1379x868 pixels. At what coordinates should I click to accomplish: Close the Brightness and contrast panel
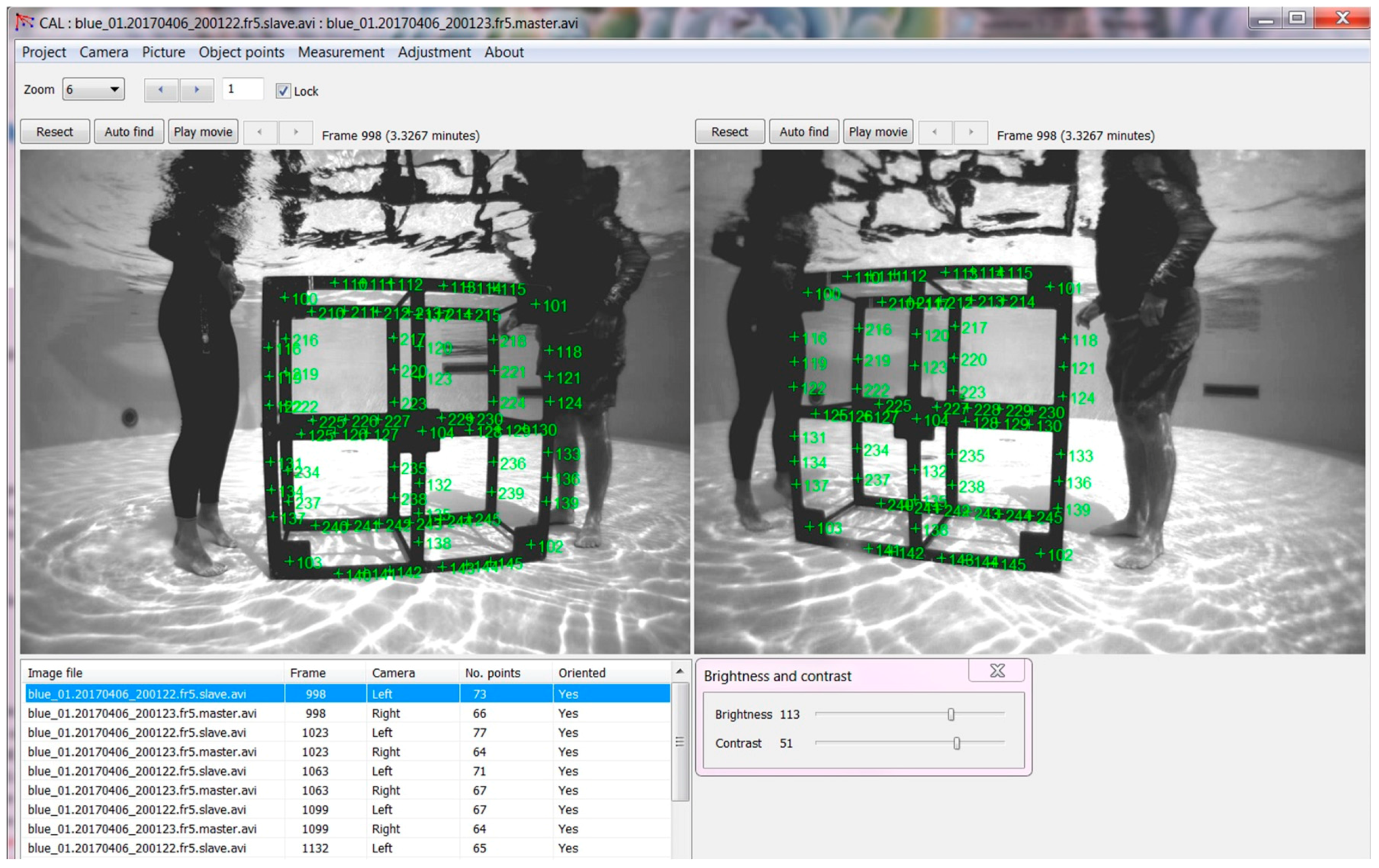point(997,670)
